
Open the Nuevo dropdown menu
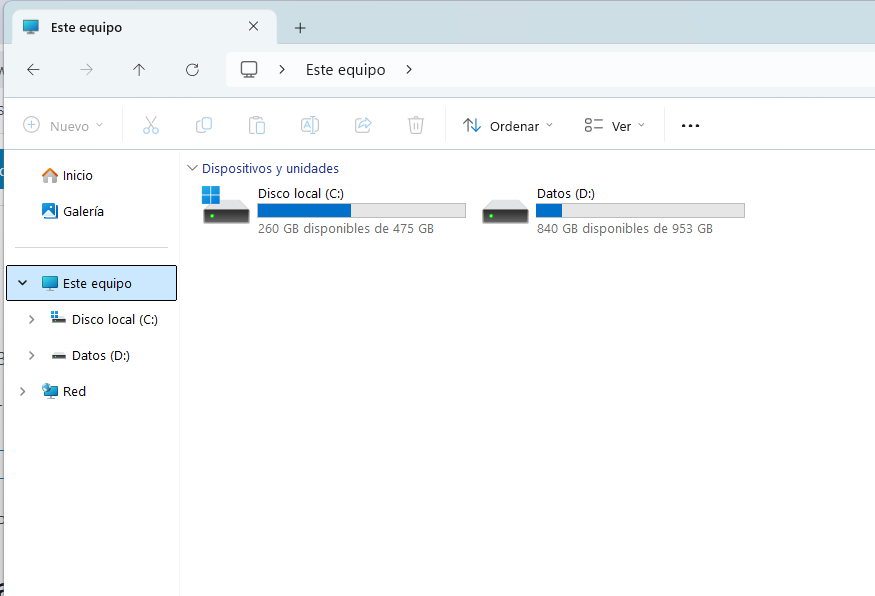(63, 126)
